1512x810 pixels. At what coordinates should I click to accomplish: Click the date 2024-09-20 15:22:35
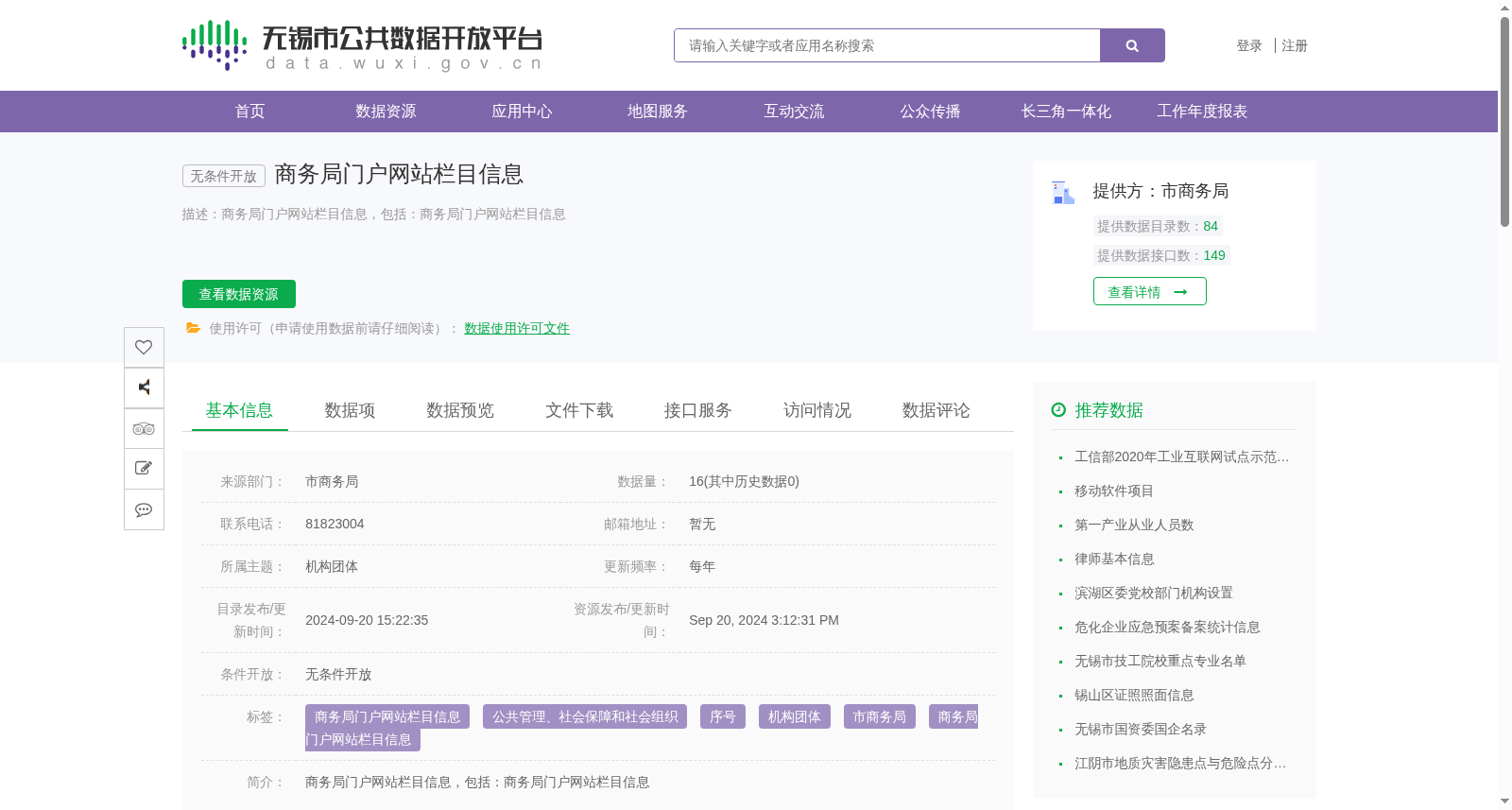point(367,620)
